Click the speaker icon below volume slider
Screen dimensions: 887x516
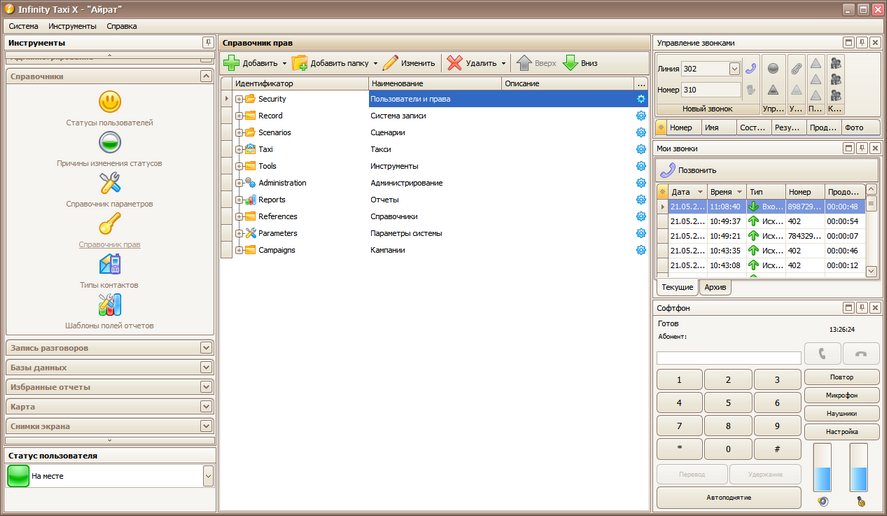[823, 501]
